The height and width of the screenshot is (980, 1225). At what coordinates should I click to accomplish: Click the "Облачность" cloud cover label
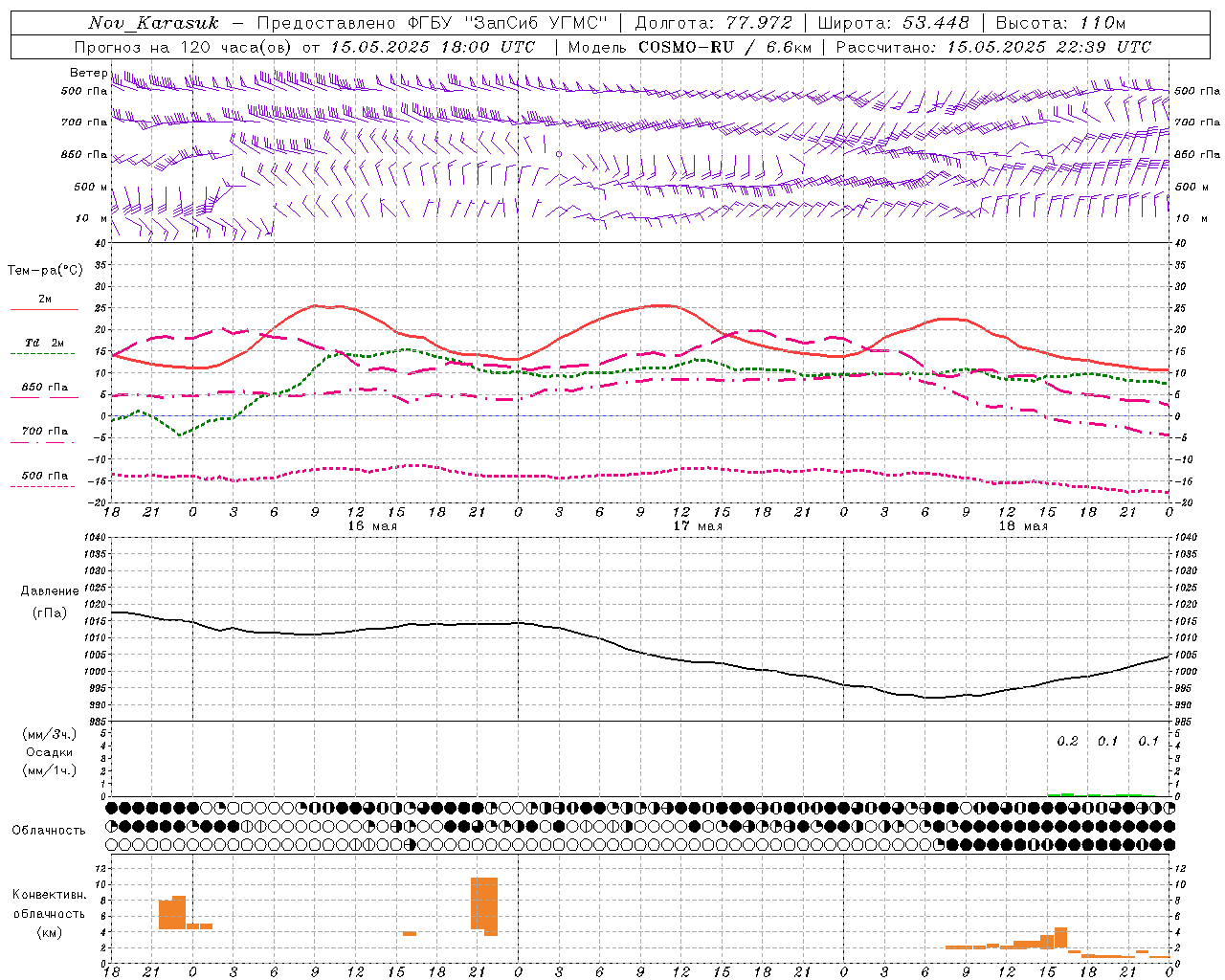[49, 831]
